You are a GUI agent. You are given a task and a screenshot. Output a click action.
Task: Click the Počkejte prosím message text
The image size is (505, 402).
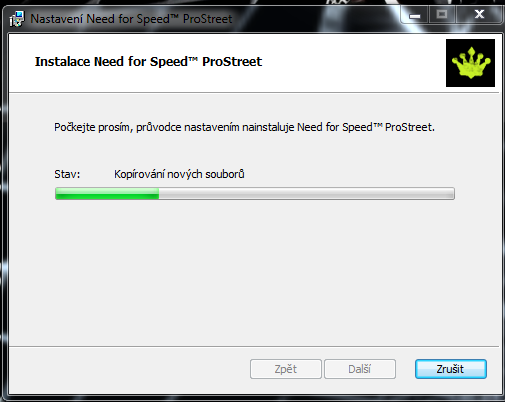244,127
